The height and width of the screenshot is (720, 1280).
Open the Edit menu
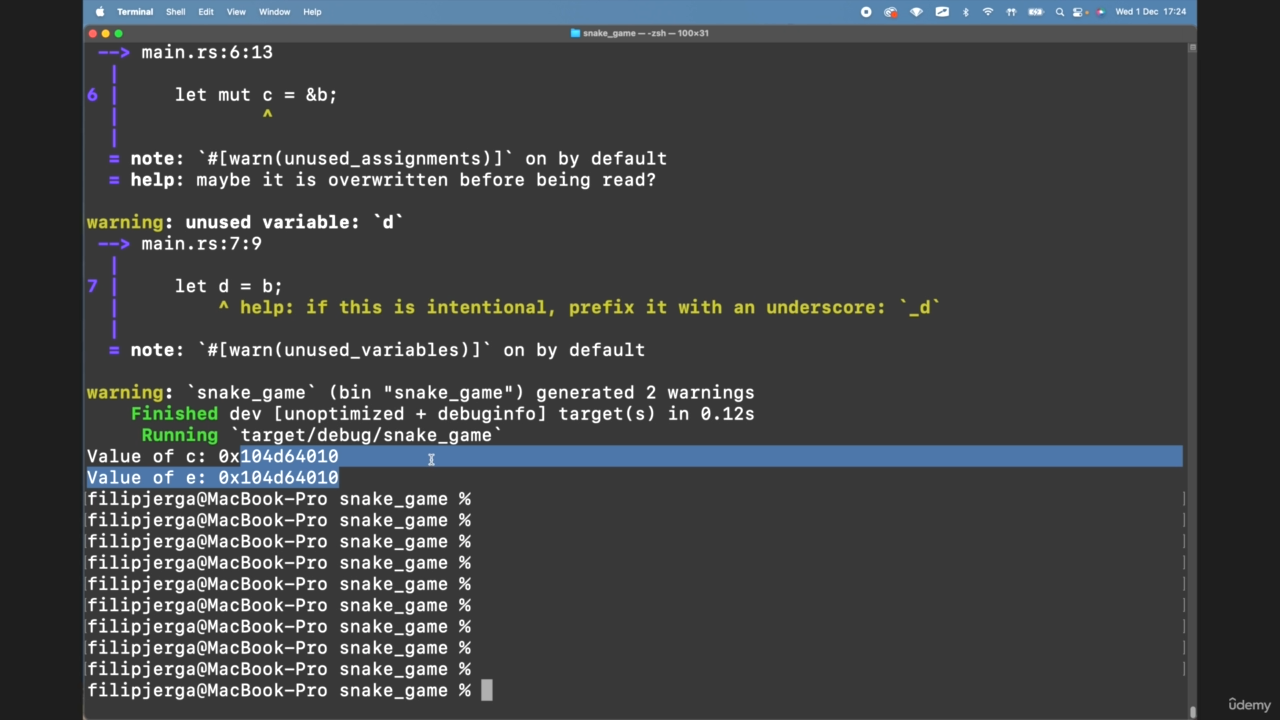coord(206,12)
